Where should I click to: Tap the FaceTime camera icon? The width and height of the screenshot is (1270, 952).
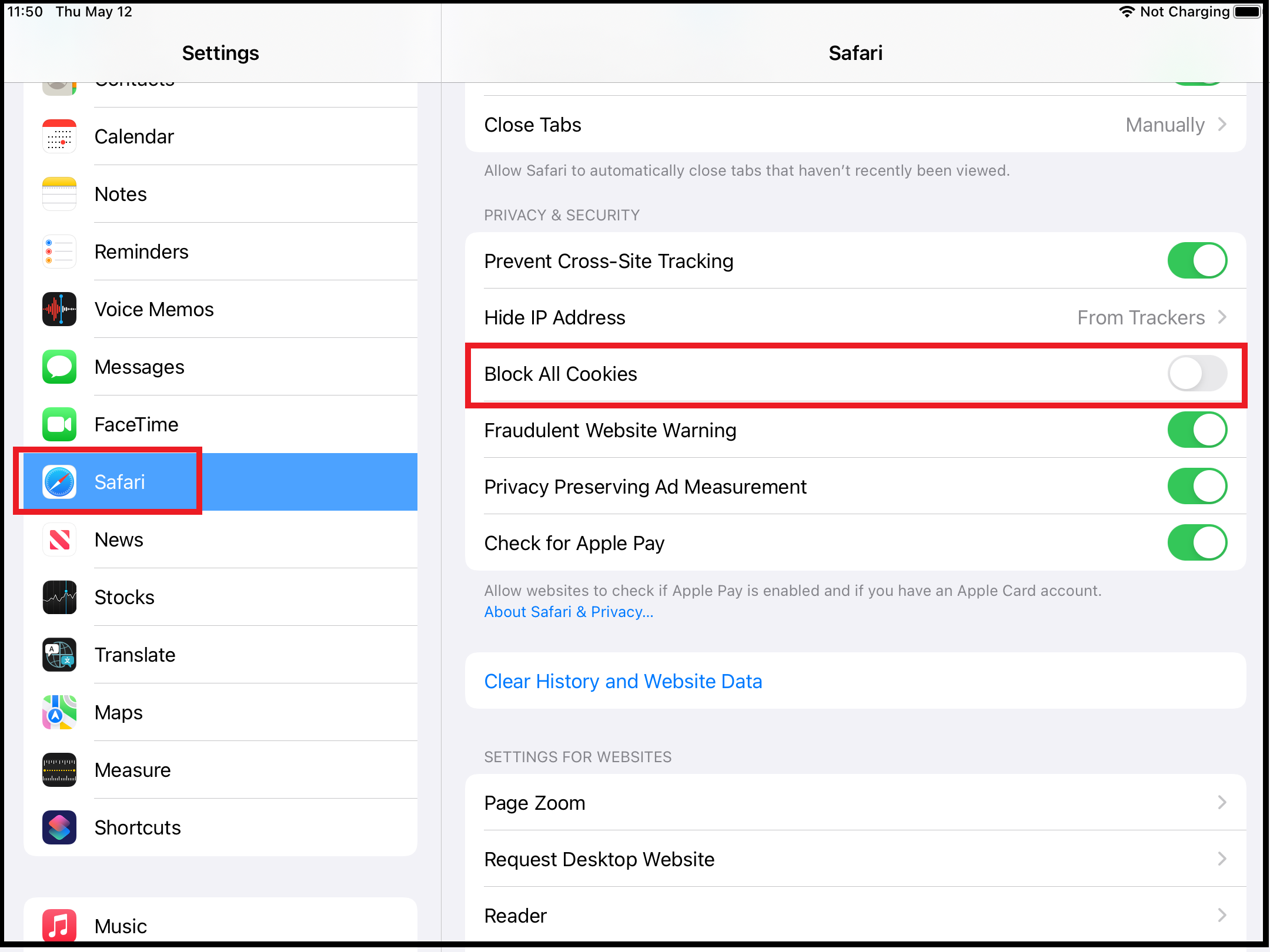(x=59, y=424)
